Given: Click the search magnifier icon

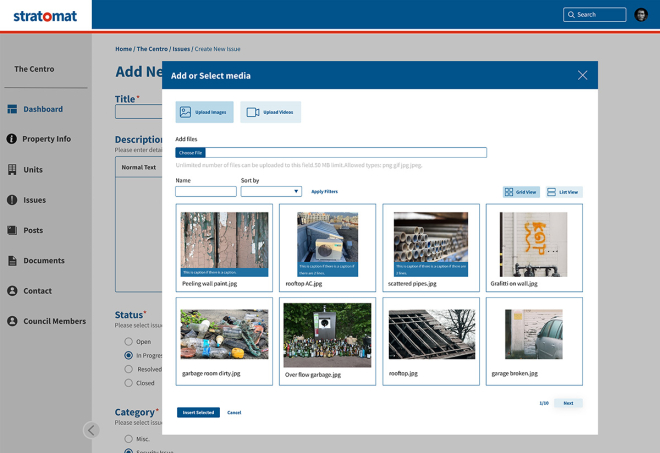Looking at the screenshot, I should 571,15.
